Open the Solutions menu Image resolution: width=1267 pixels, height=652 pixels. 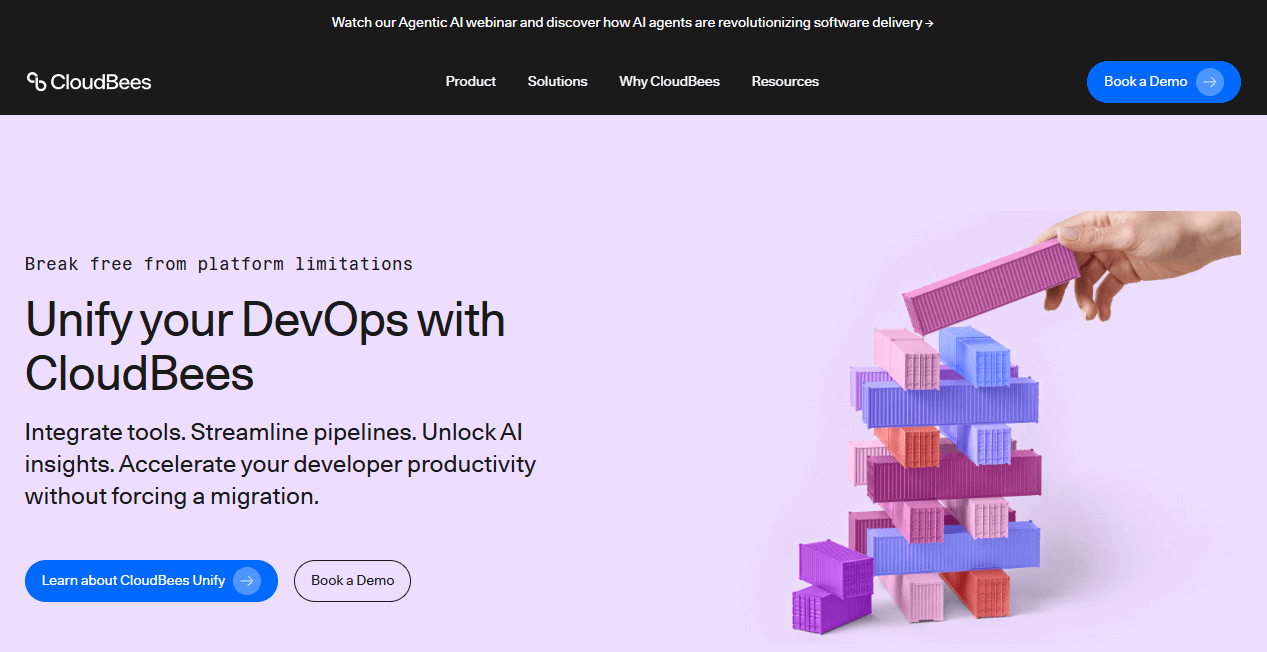point(557,82)
